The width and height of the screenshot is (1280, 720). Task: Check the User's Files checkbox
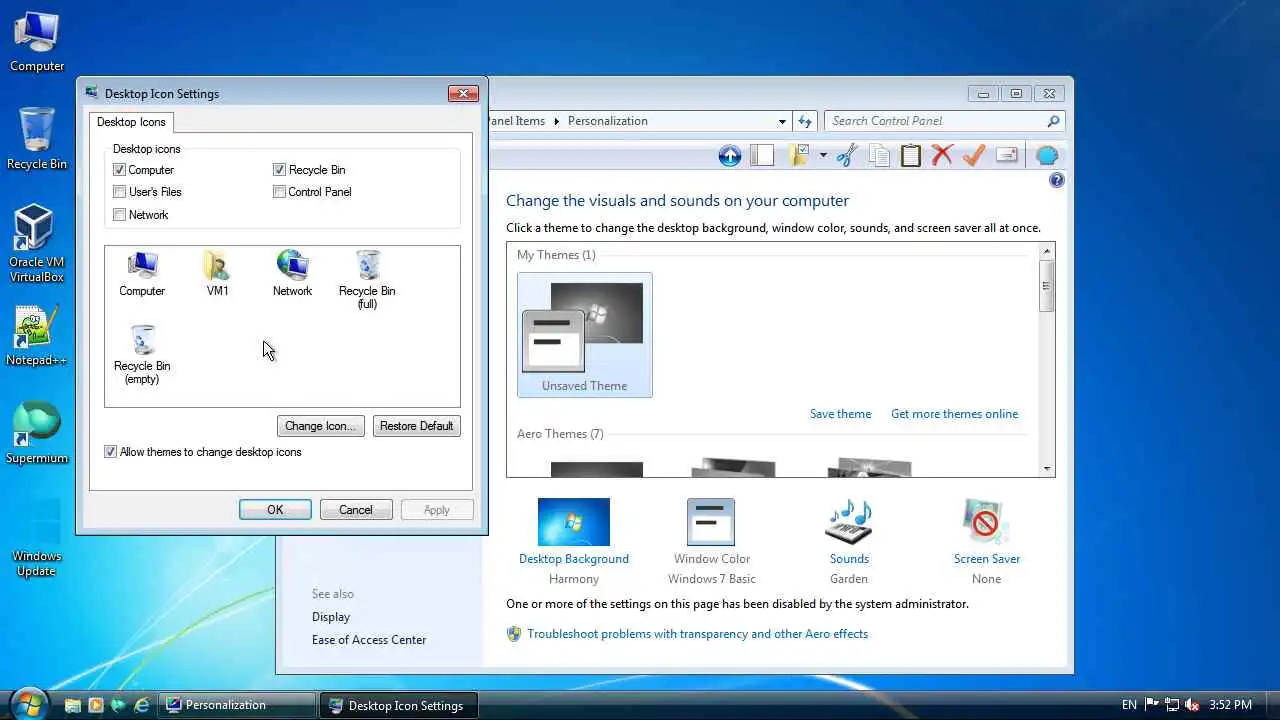click(x=120, y=192)
